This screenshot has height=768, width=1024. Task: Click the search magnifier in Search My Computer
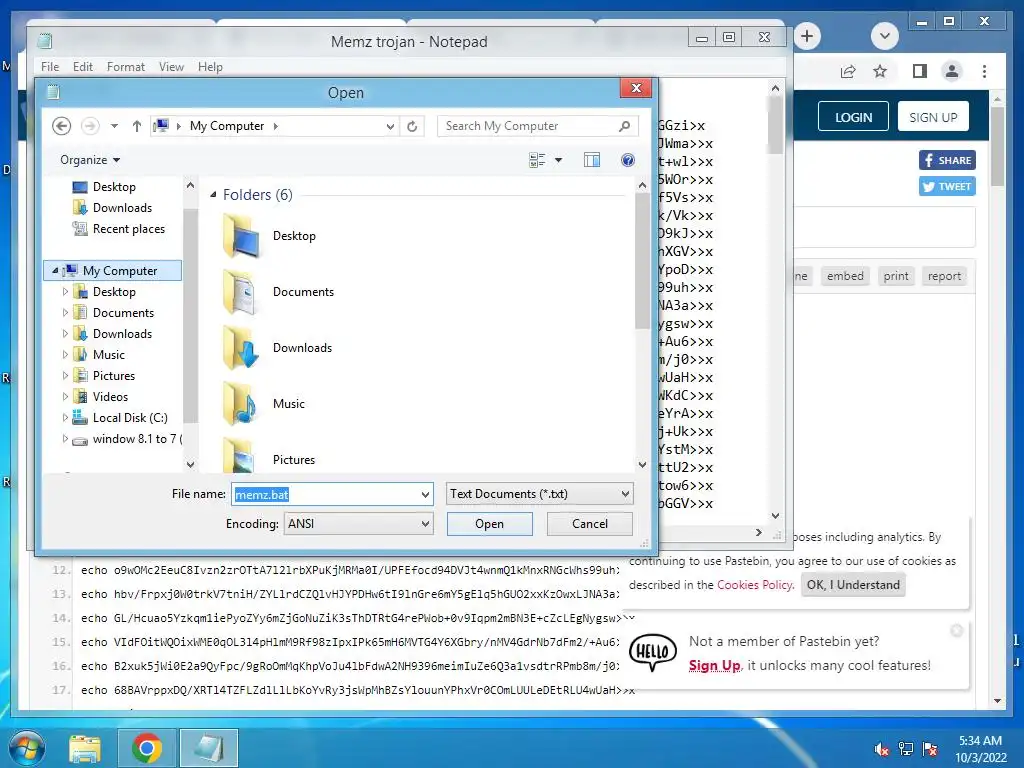(x=624, y=125)
